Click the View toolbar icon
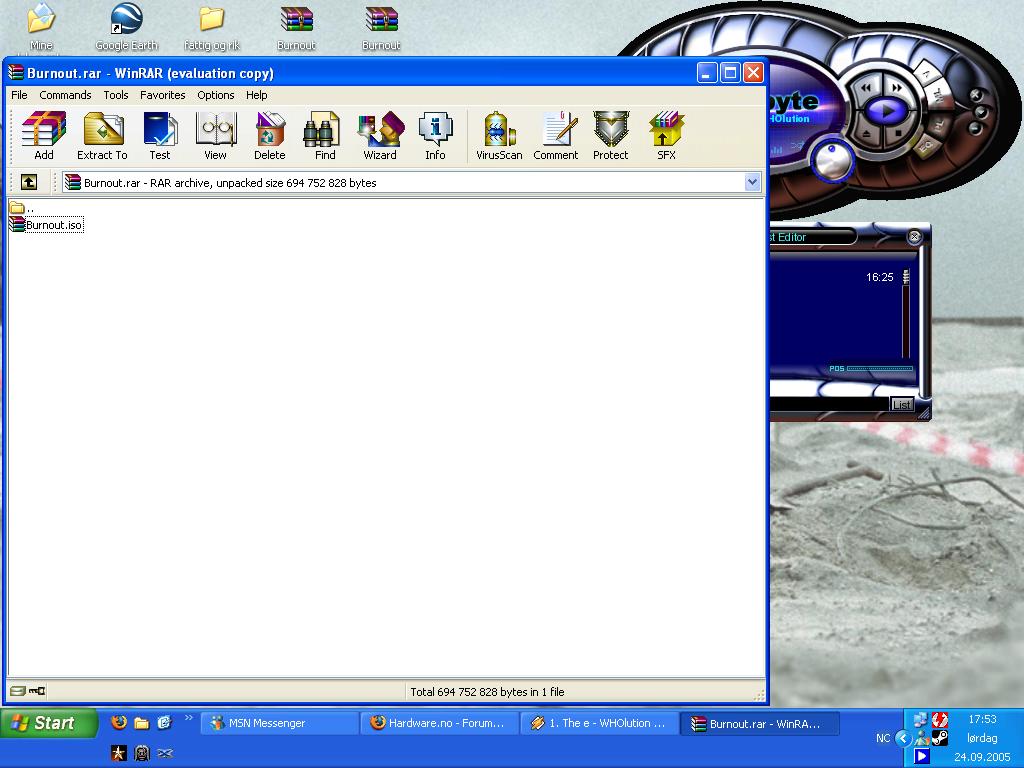This screenshot has height=768, width=1024. coord(216,136)
